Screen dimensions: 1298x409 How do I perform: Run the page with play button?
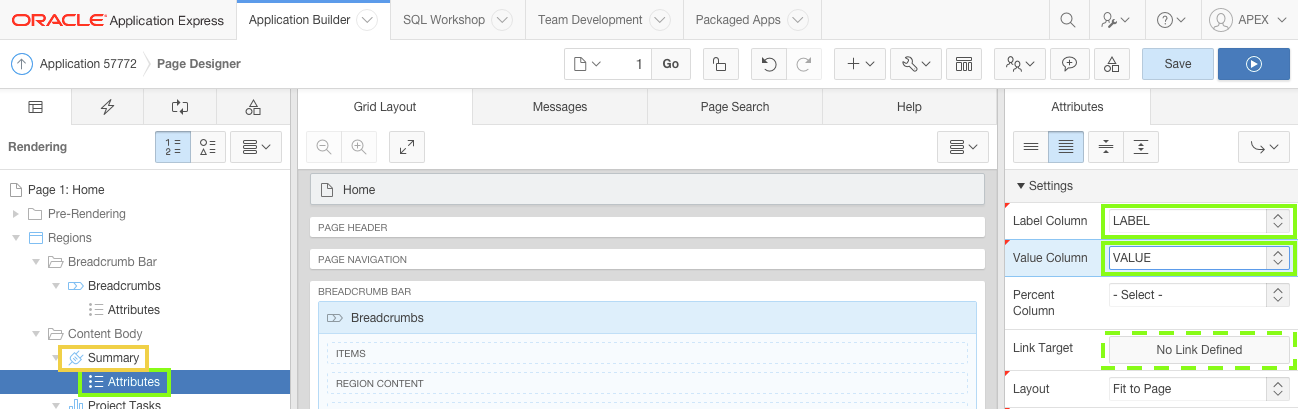pos(1253,64)
